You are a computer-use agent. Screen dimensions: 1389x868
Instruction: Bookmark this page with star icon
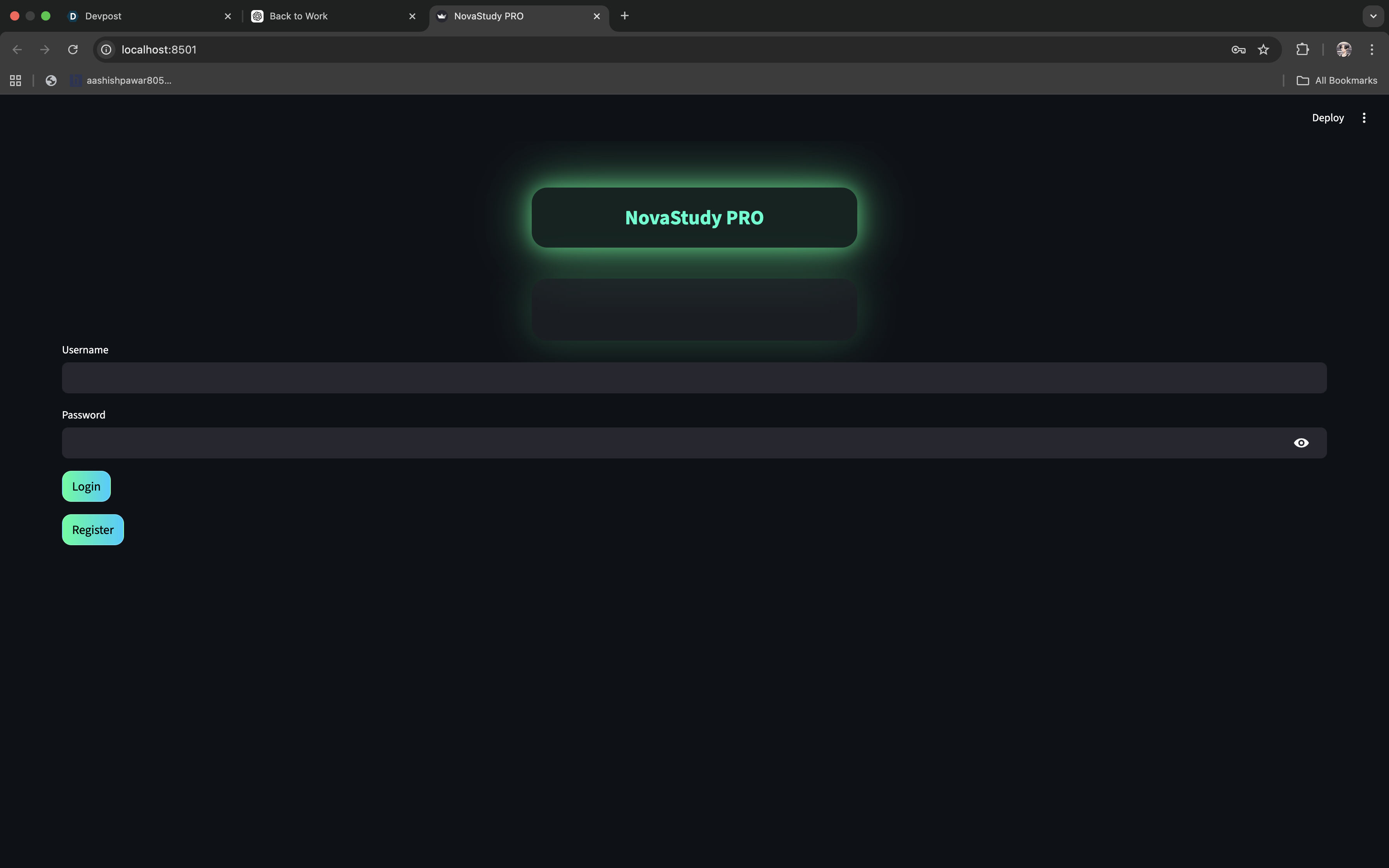click(x=1263, y=50)
